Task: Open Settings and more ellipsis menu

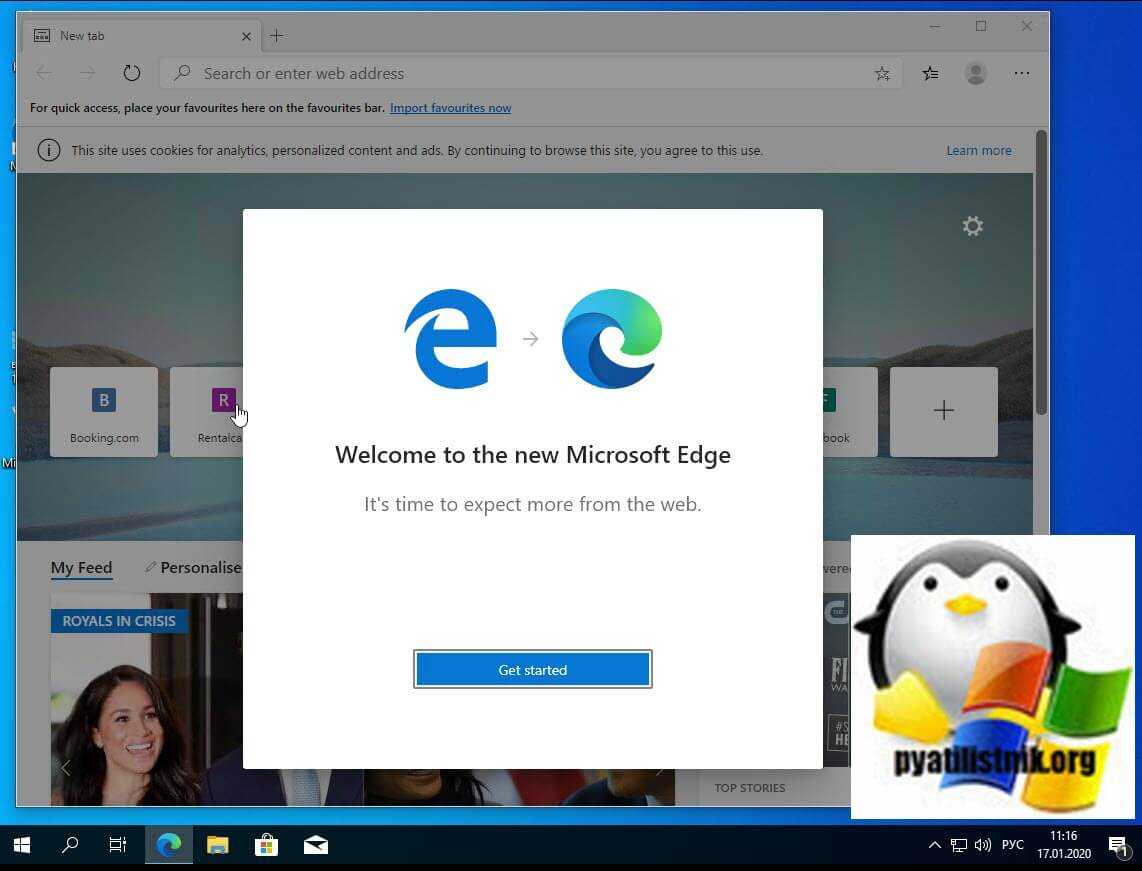Action: pyautogui.click(x=1021, y=73)
